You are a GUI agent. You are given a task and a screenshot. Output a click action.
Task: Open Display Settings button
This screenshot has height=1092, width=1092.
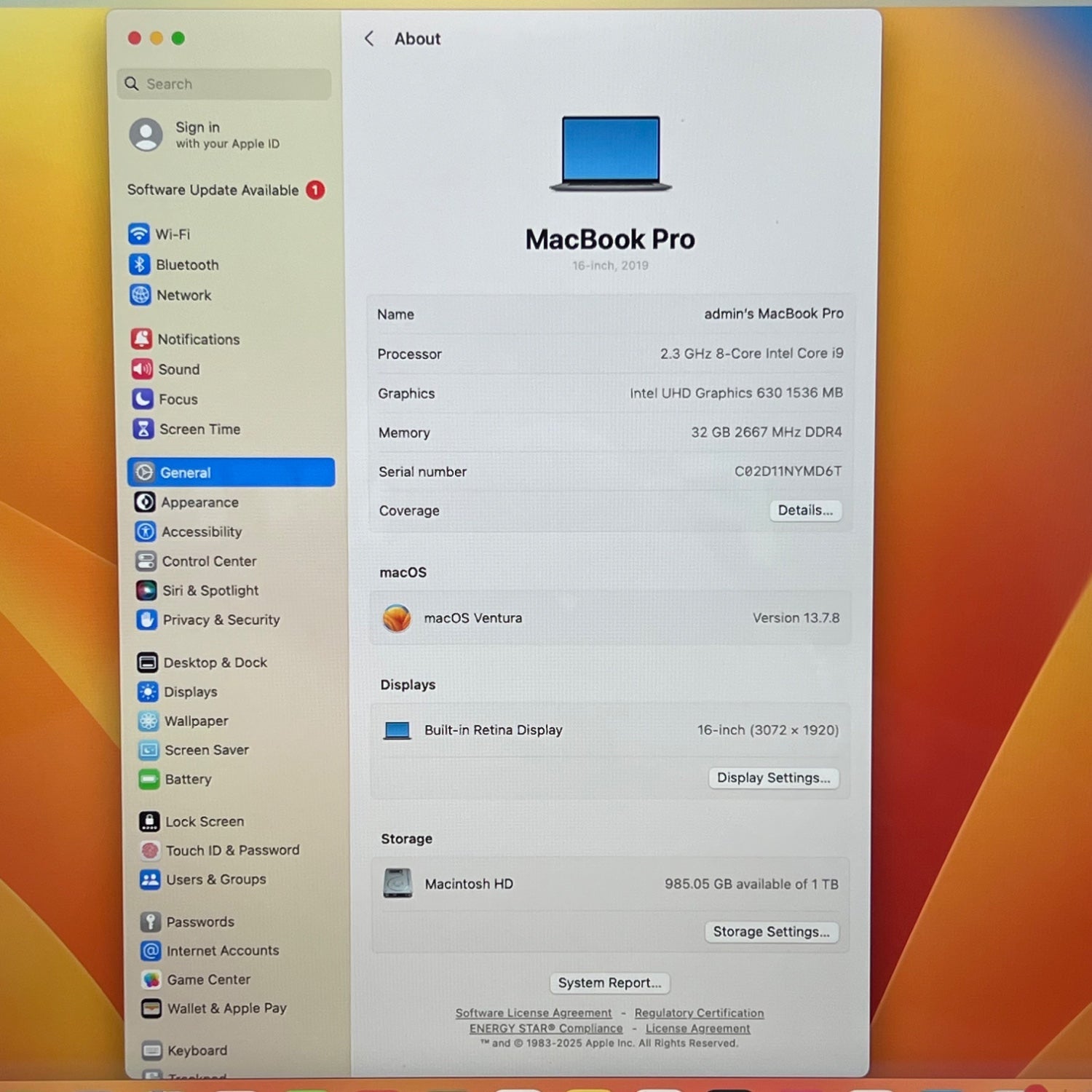point(774,778)
